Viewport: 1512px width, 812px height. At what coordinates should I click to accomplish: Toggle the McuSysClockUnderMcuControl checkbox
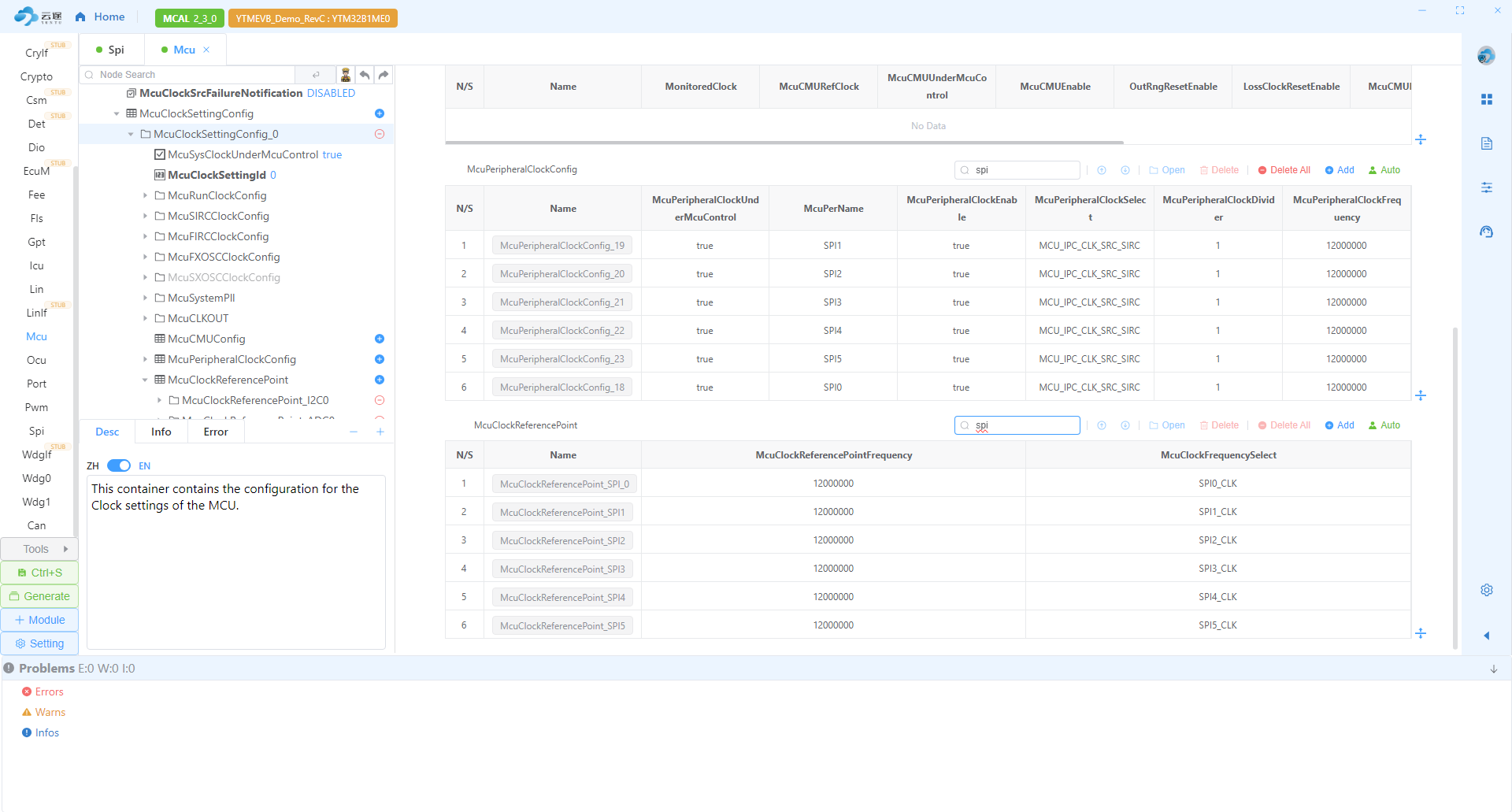160,154
